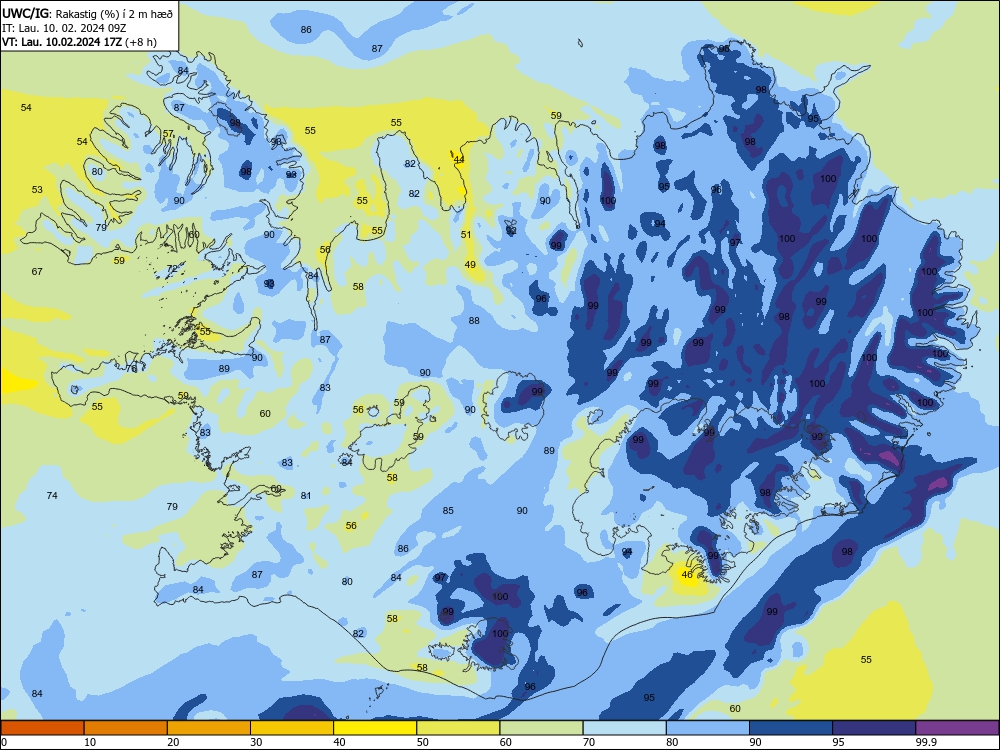The height and width of the screenshot is (750, 1000).
Task: Click the 'VT: Lau. 10.02.2024 17Z' line
Action: 62,42
